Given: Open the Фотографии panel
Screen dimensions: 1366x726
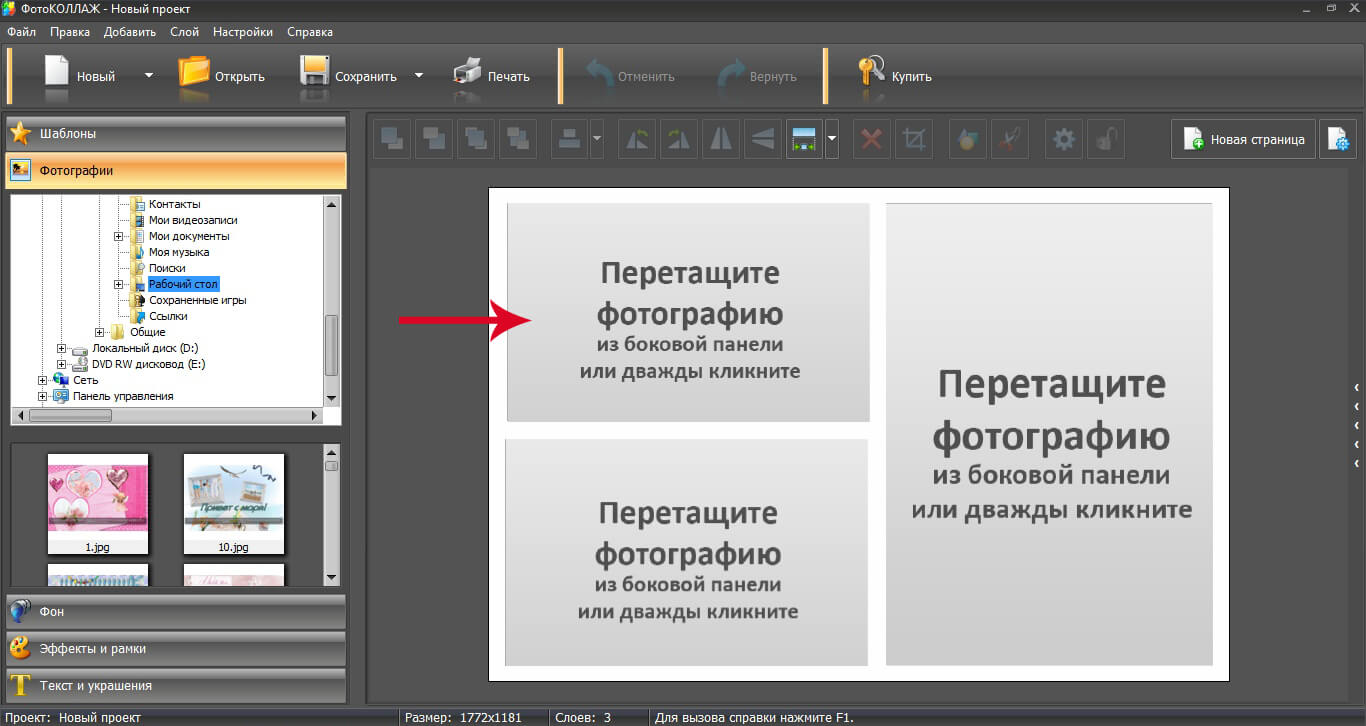Looking at the screenshot, I should tap(176, 171).
